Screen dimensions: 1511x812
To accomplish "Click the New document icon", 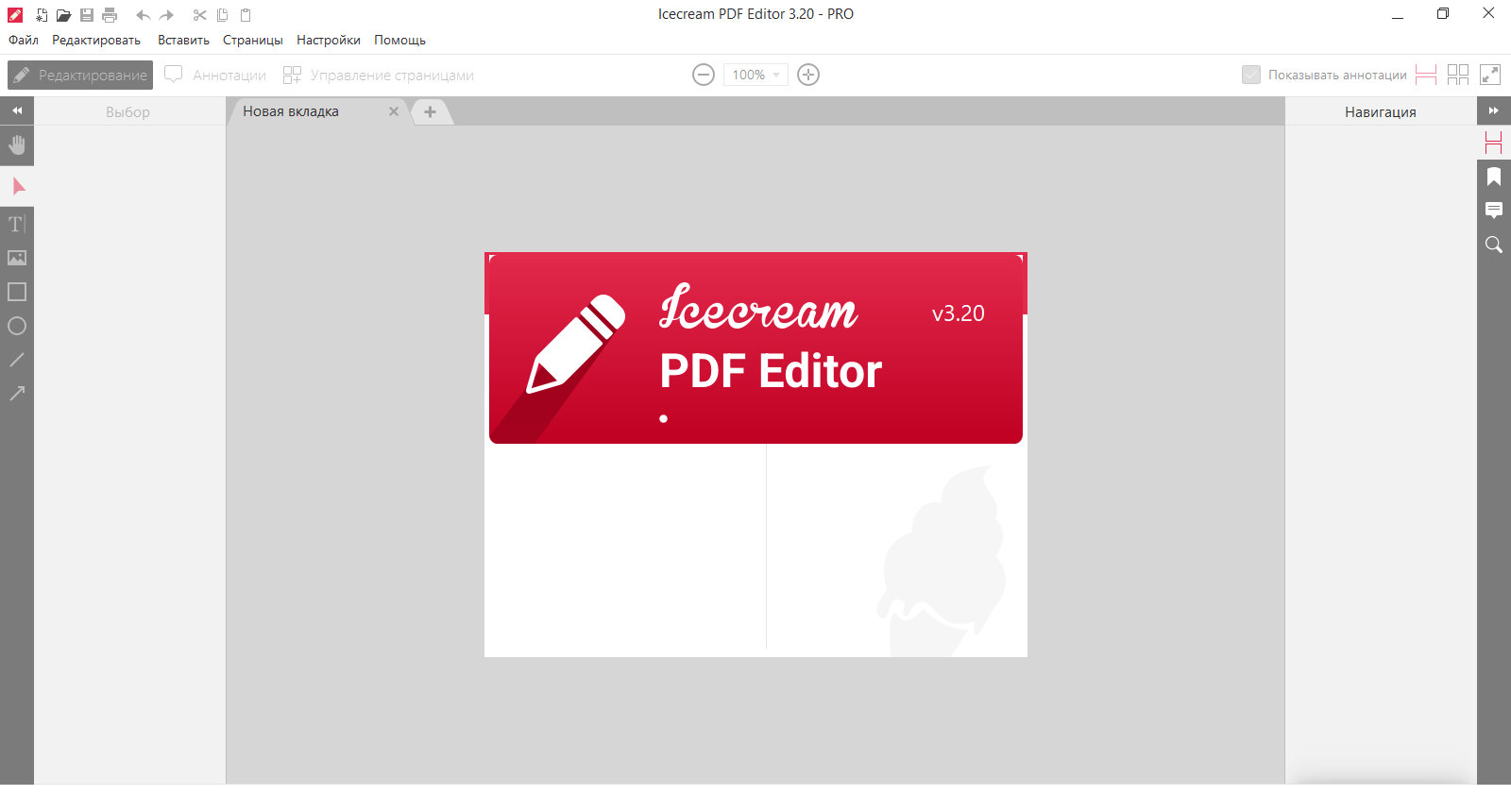I will pos(42,15).
